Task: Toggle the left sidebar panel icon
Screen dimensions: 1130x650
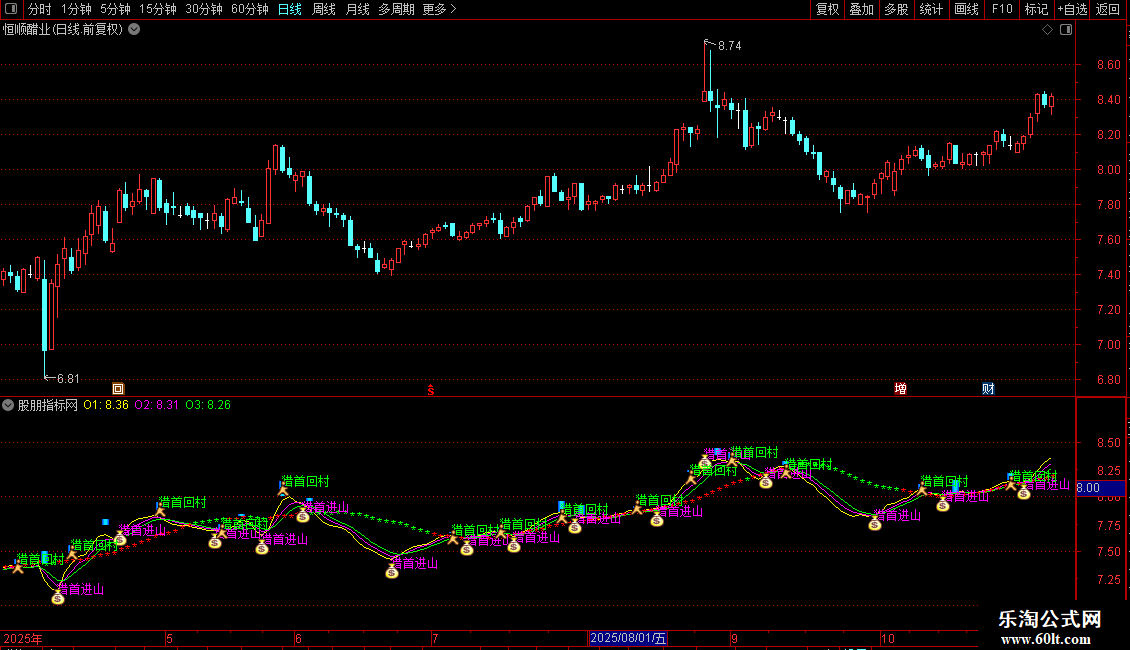Action: tap(11, 9)
